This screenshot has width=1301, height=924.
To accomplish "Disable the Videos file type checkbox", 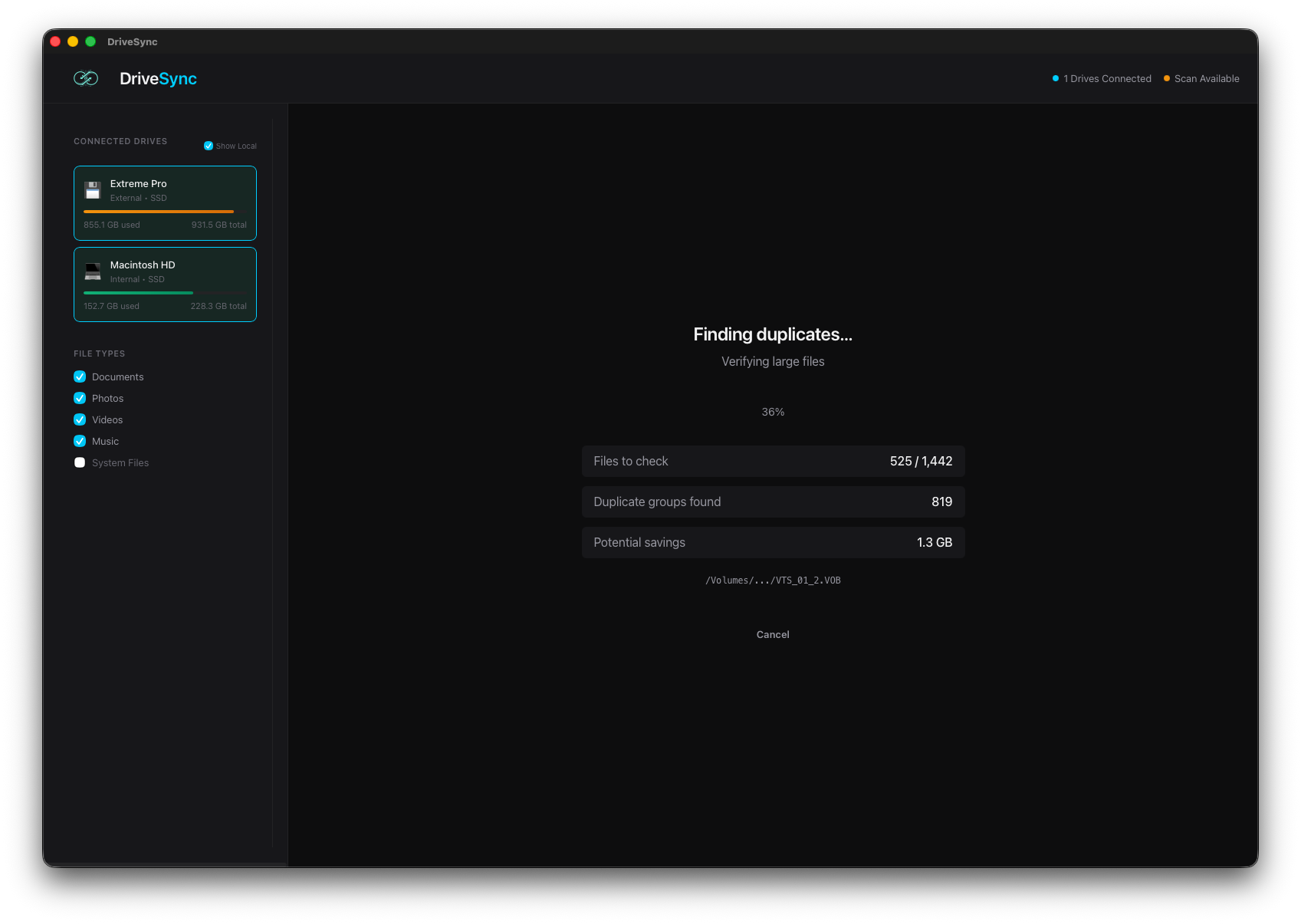I will pyautogui.click(x=80, y=419).
